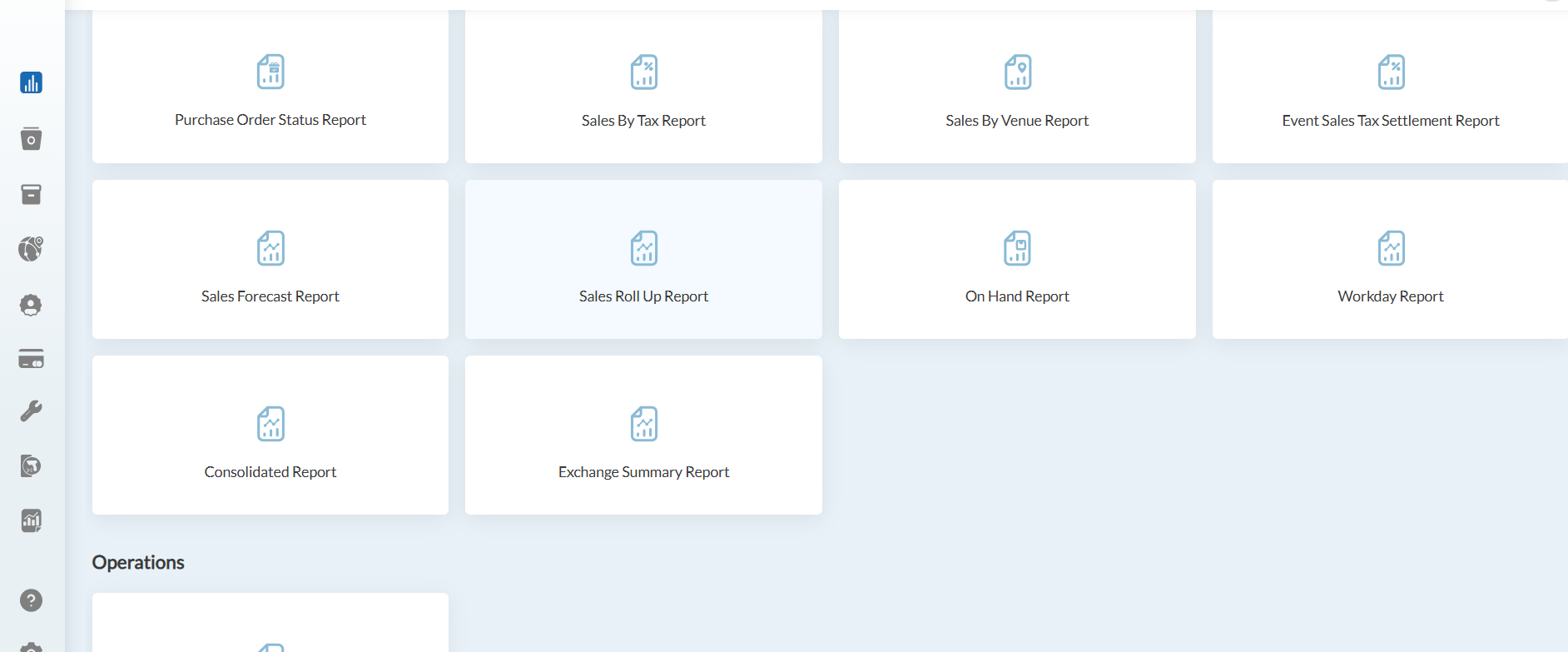Open the reports bar-chart sidebar icon
This screenshot has height=652, width=1568.
coord(31,82)
